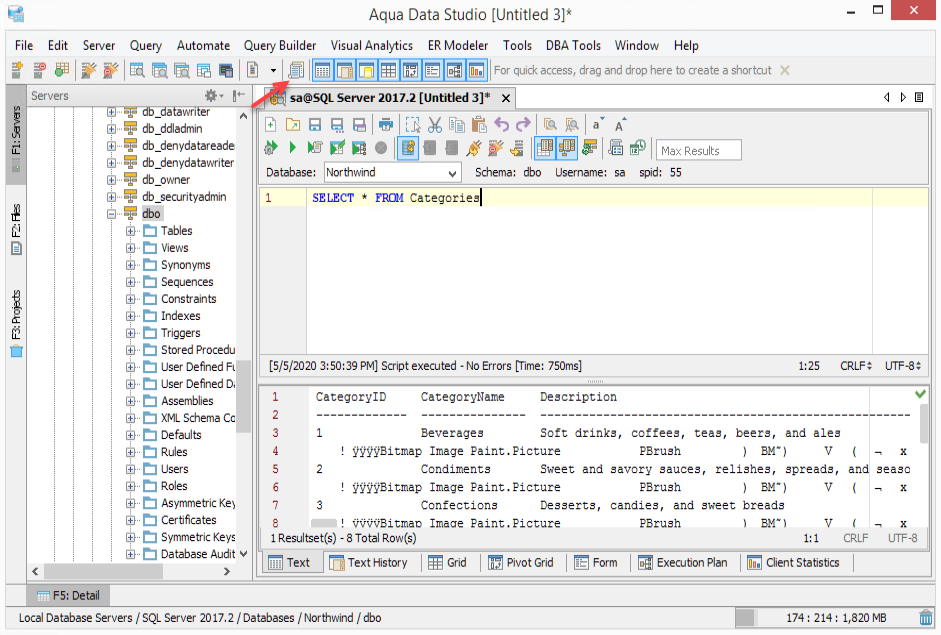
Task: Click the Max Results input field
Action: (x=698, y=151)
